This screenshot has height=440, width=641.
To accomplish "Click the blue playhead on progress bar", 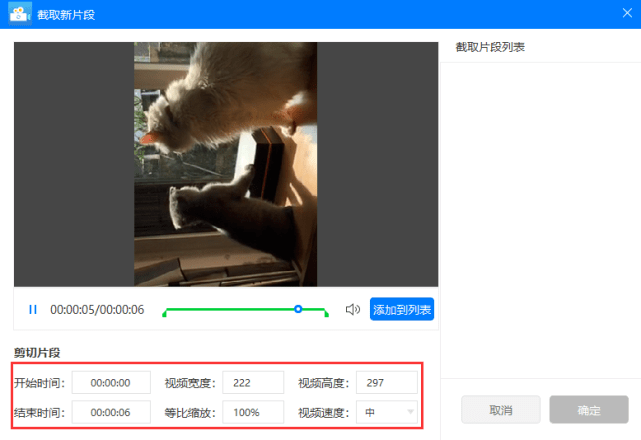I will tap(298, 309).
